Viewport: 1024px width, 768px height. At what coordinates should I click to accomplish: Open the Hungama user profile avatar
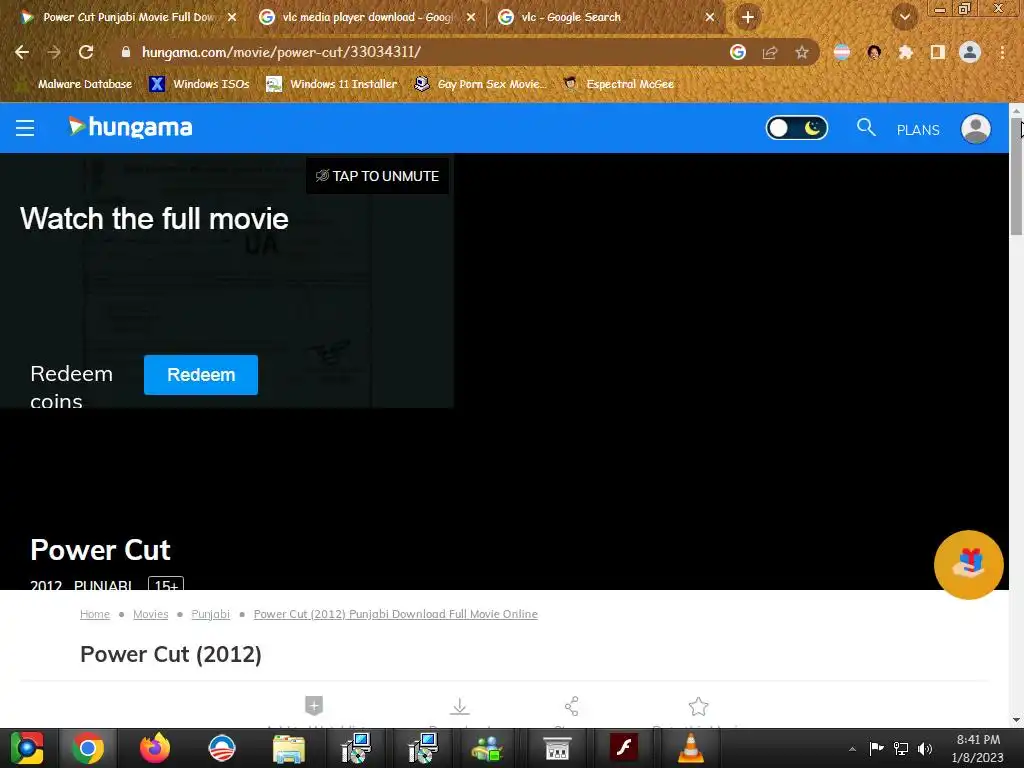[x=976, y=129]
